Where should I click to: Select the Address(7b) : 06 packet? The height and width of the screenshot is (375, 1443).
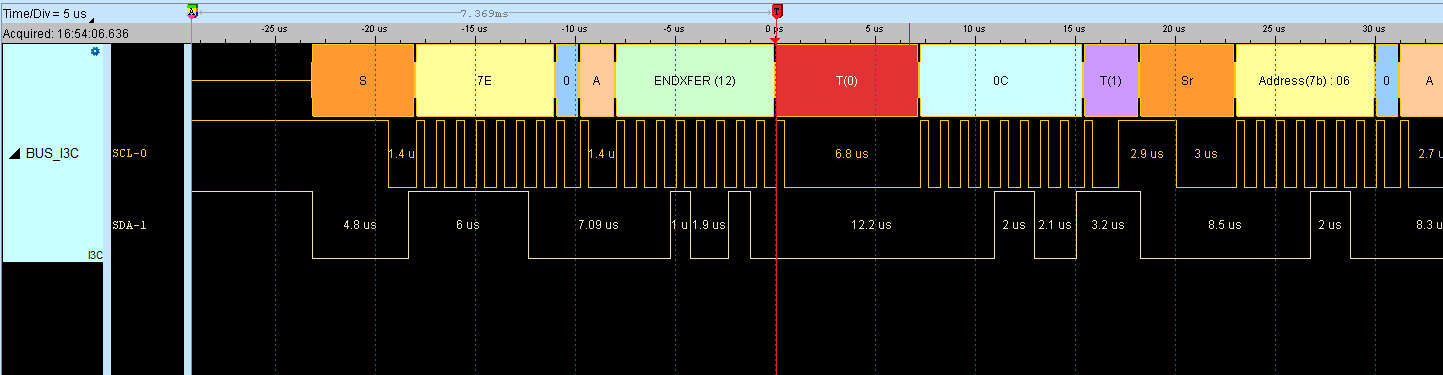(x=1305, y=81)
